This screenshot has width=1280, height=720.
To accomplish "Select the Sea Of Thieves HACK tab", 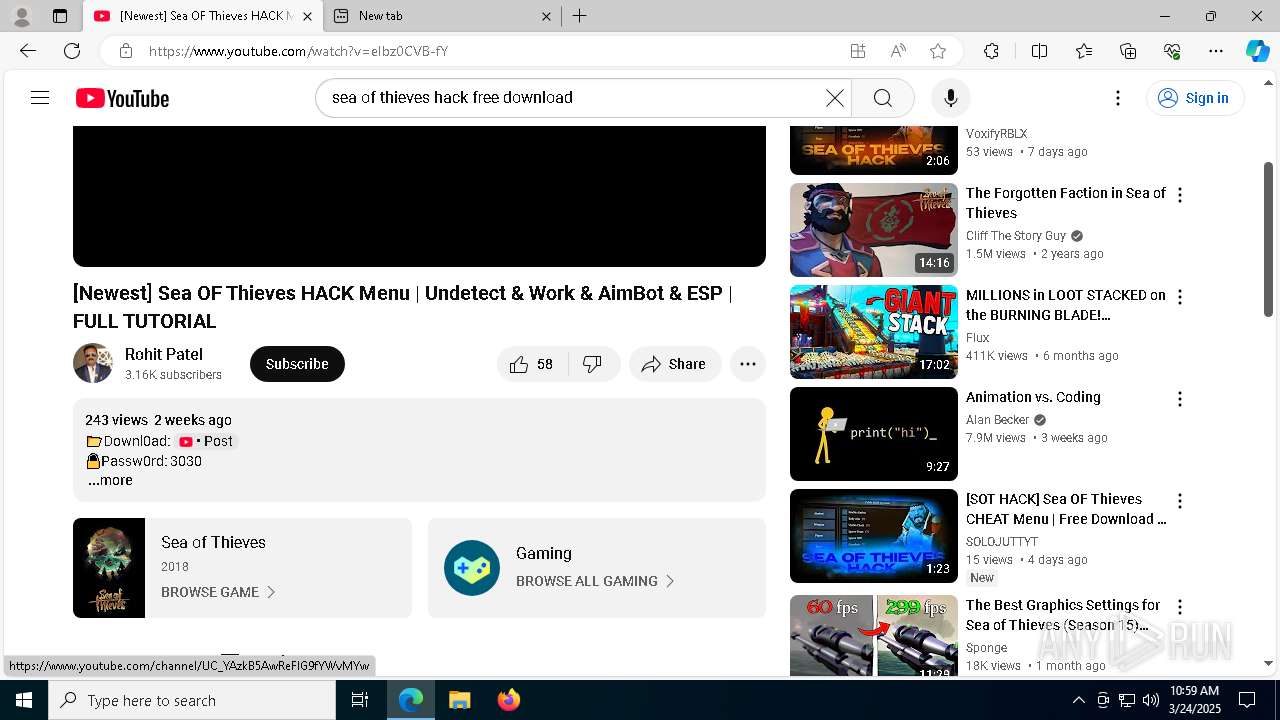I will (203, 16).
